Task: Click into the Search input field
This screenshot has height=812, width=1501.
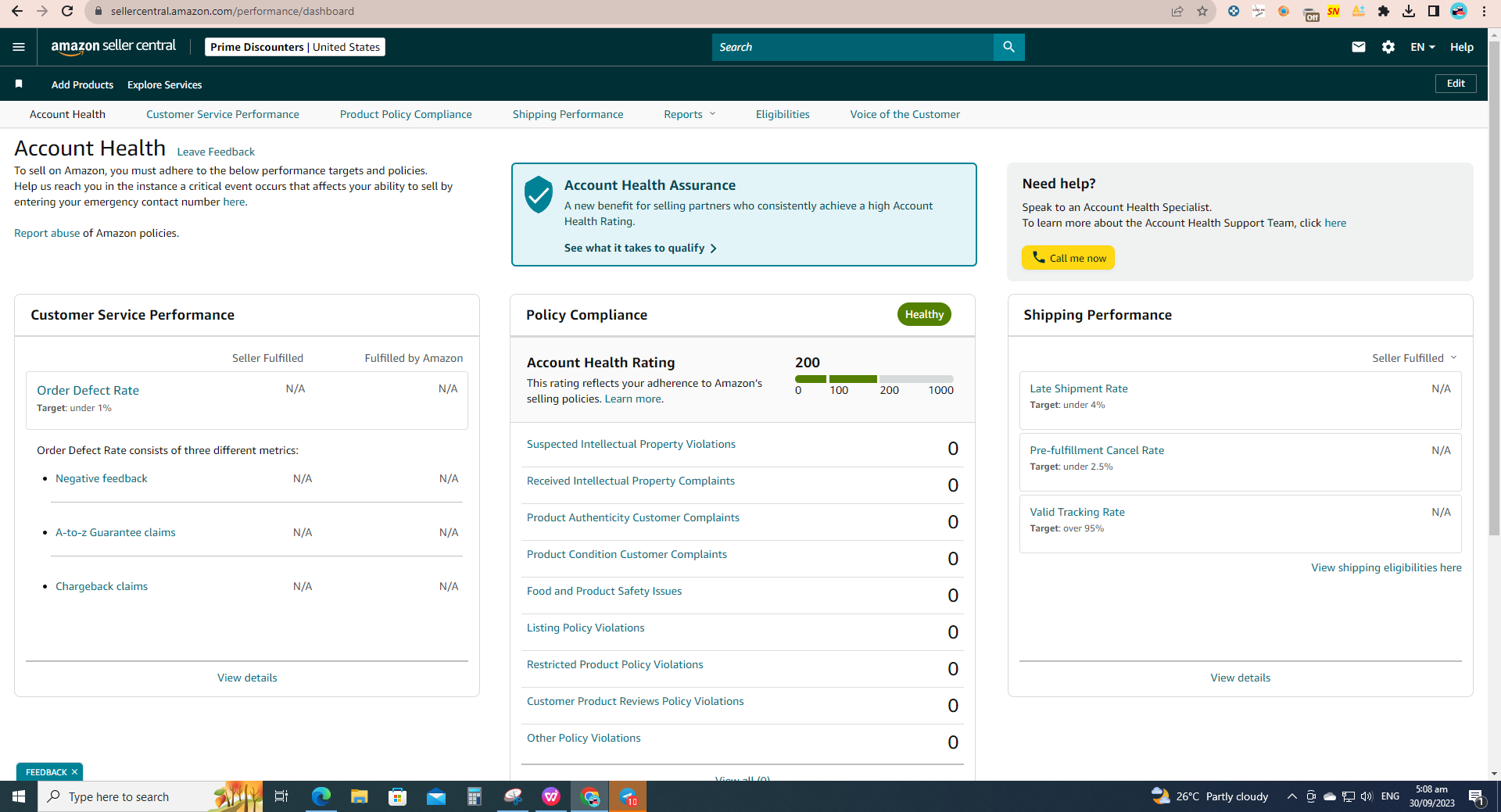Action: point(852,47)
